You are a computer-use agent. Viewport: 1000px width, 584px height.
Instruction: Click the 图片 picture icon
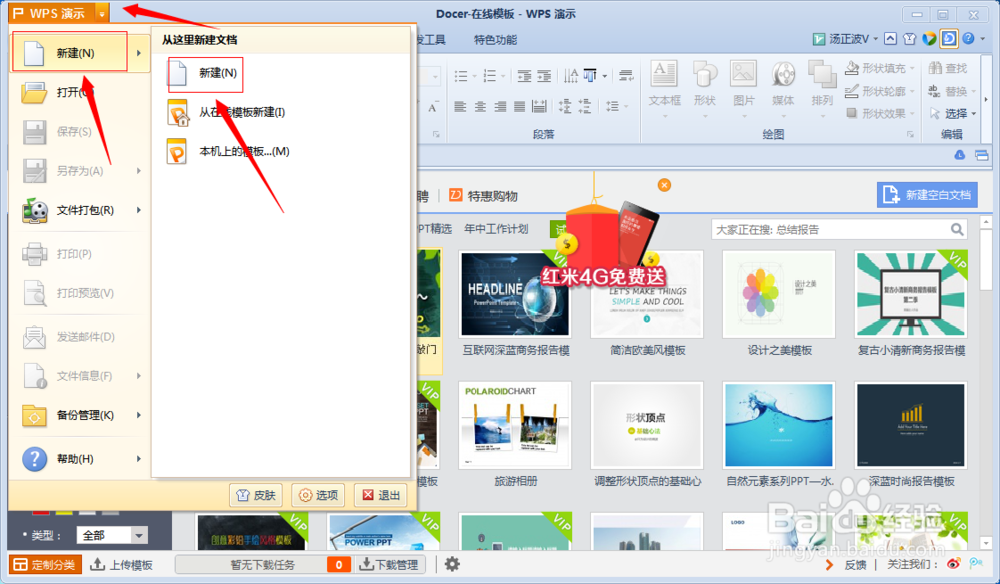coord(744,75)
